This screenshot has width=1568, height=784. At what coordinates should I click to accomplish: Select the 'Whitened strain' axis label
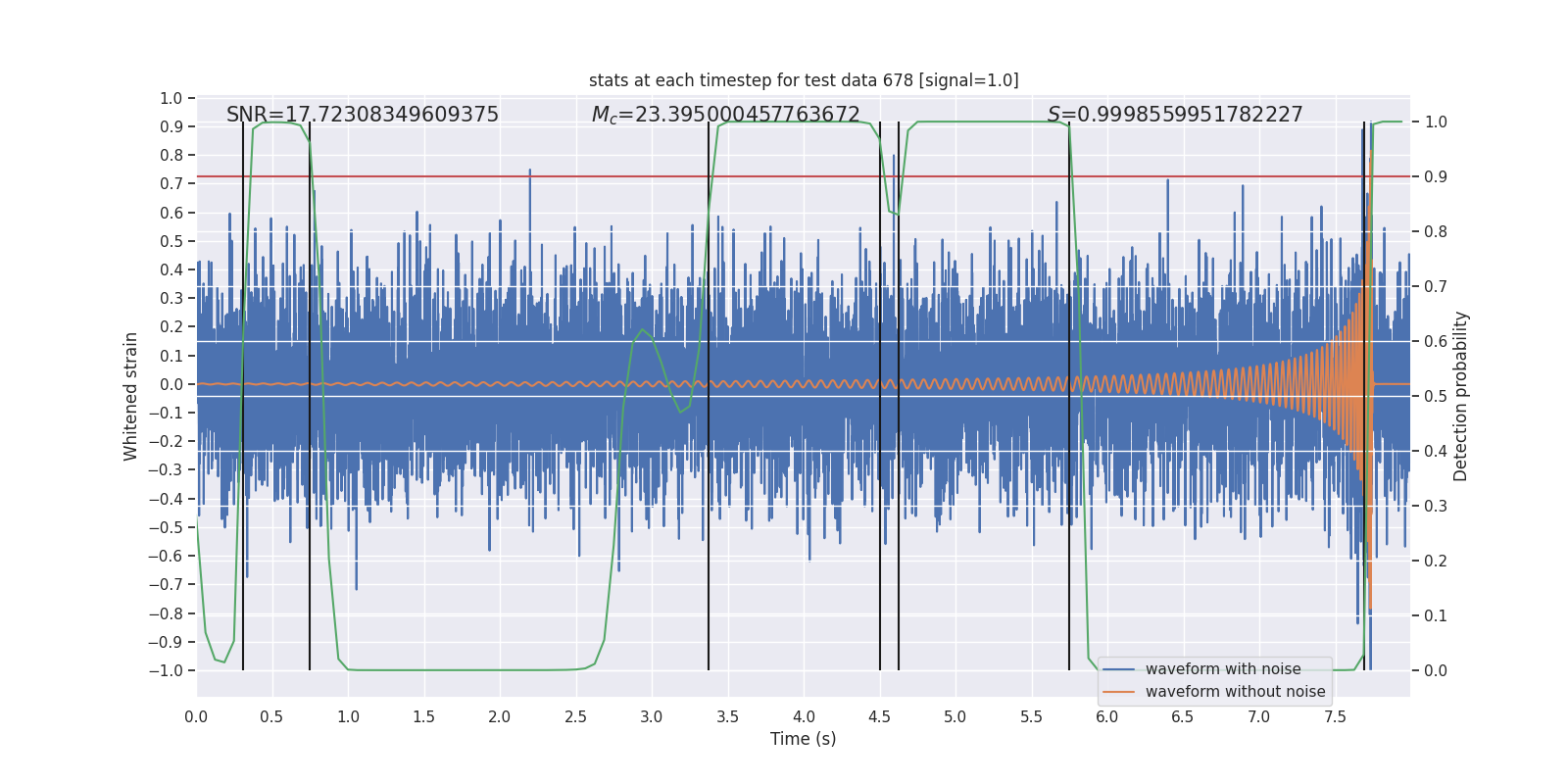point(131,396)
